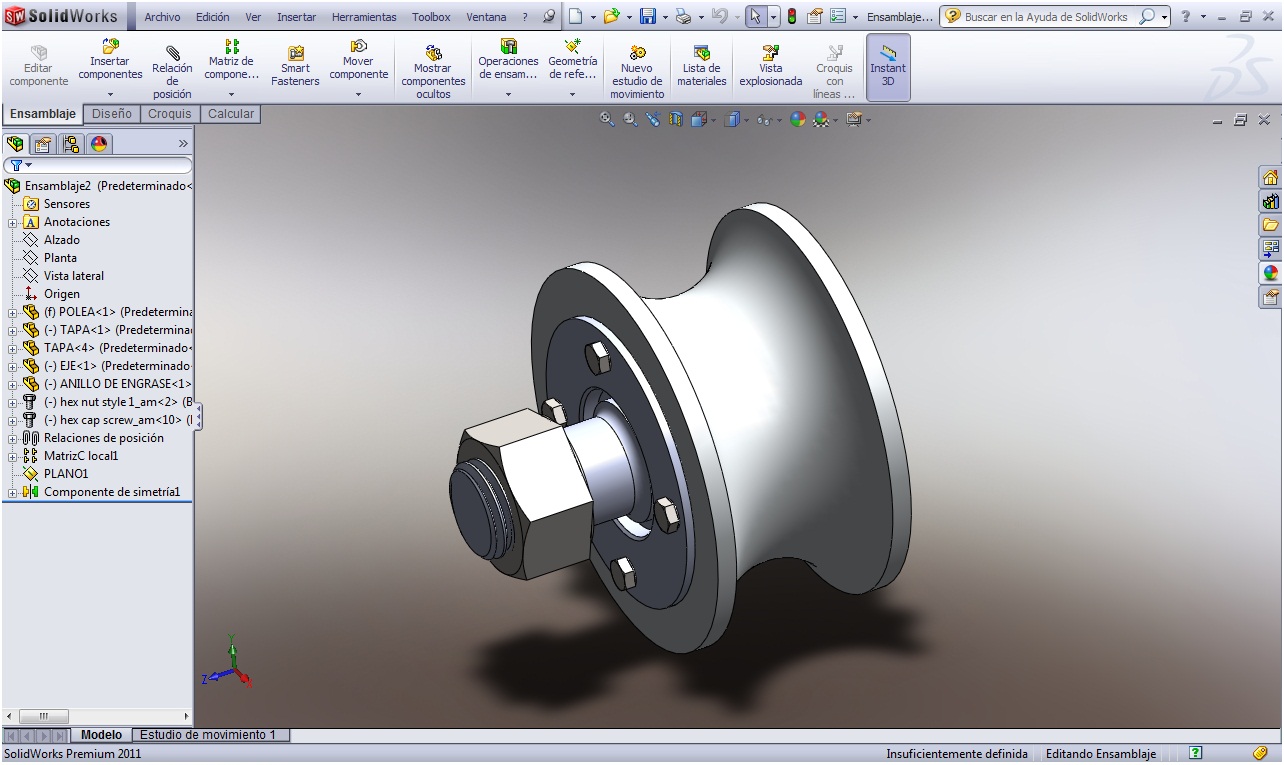
Task: Click the Select arrow cursor tool
Action: click(x=756, y=16)
